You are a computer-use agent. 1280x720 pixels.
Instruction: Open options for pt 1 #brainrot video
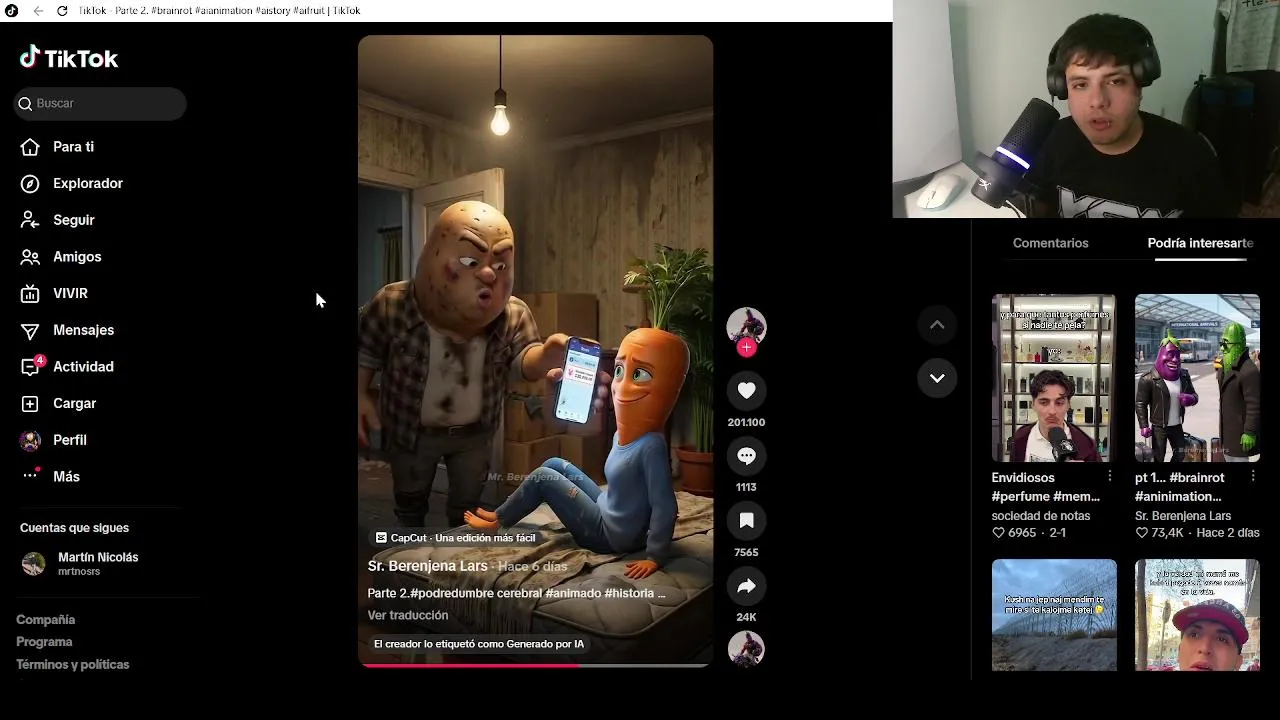pyautogui.click(x=1253, y=477)
